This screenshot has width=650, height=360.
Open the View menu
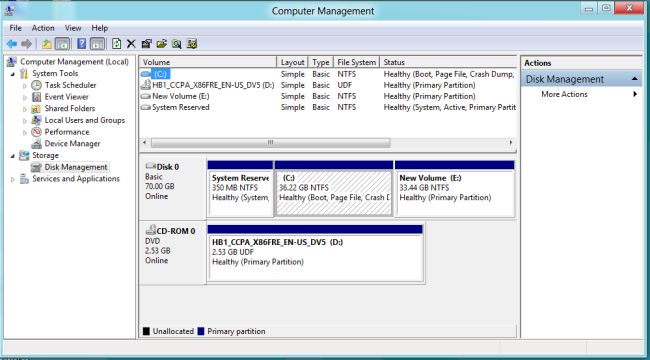tap(73, 28)
